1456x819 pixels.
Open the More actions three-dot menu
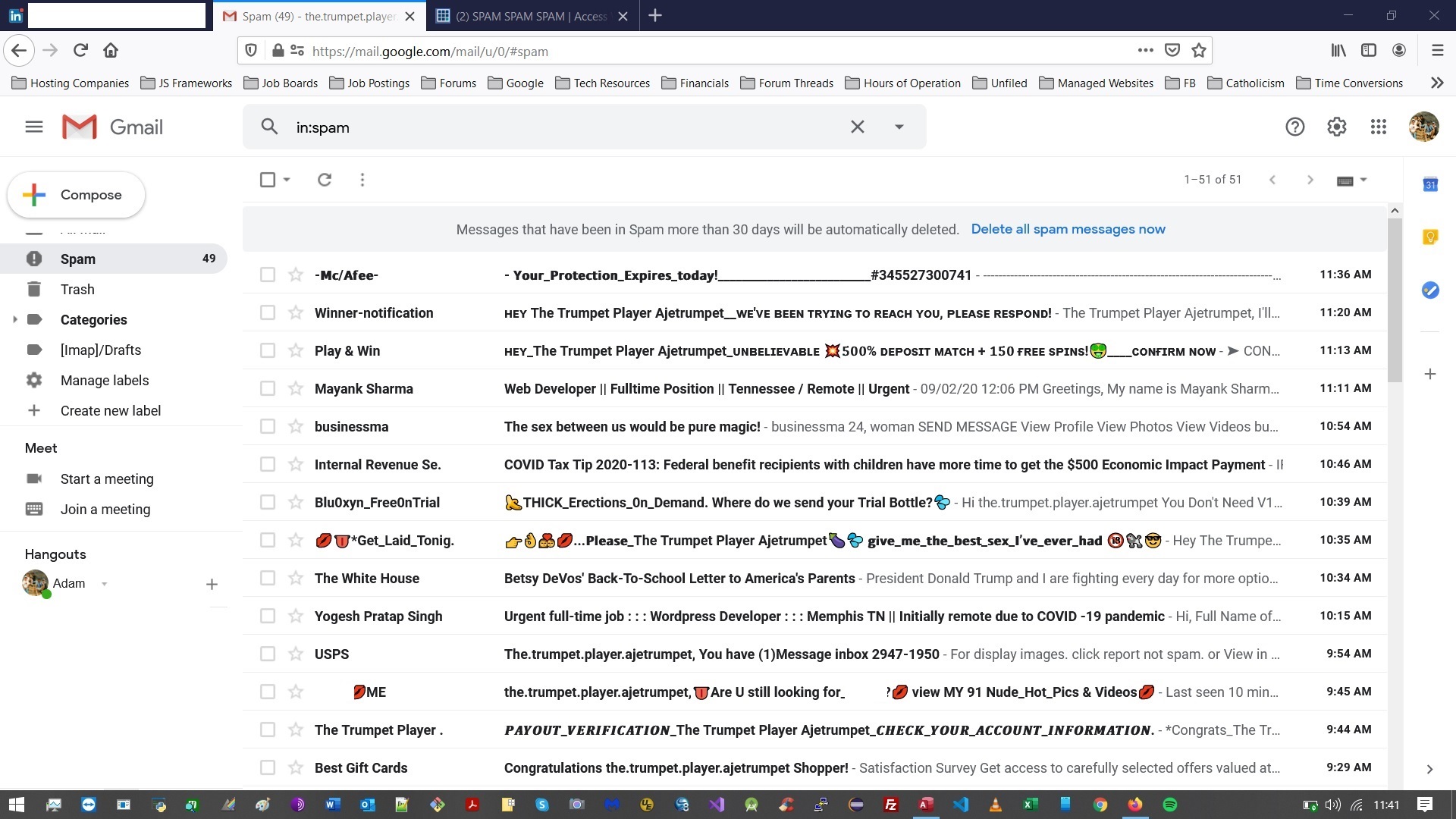362,180
